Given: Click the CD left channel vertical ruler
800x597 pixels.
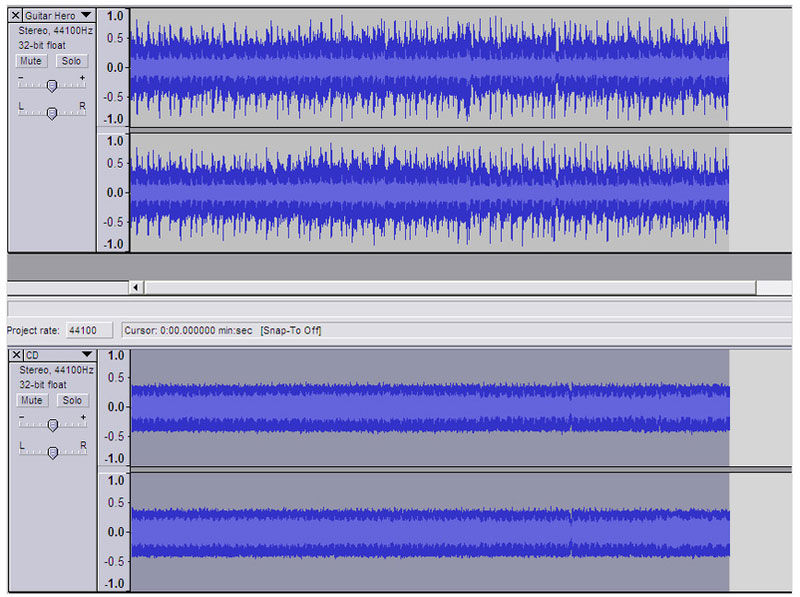Looking at the screenshot, I should (x=114, y=407).
